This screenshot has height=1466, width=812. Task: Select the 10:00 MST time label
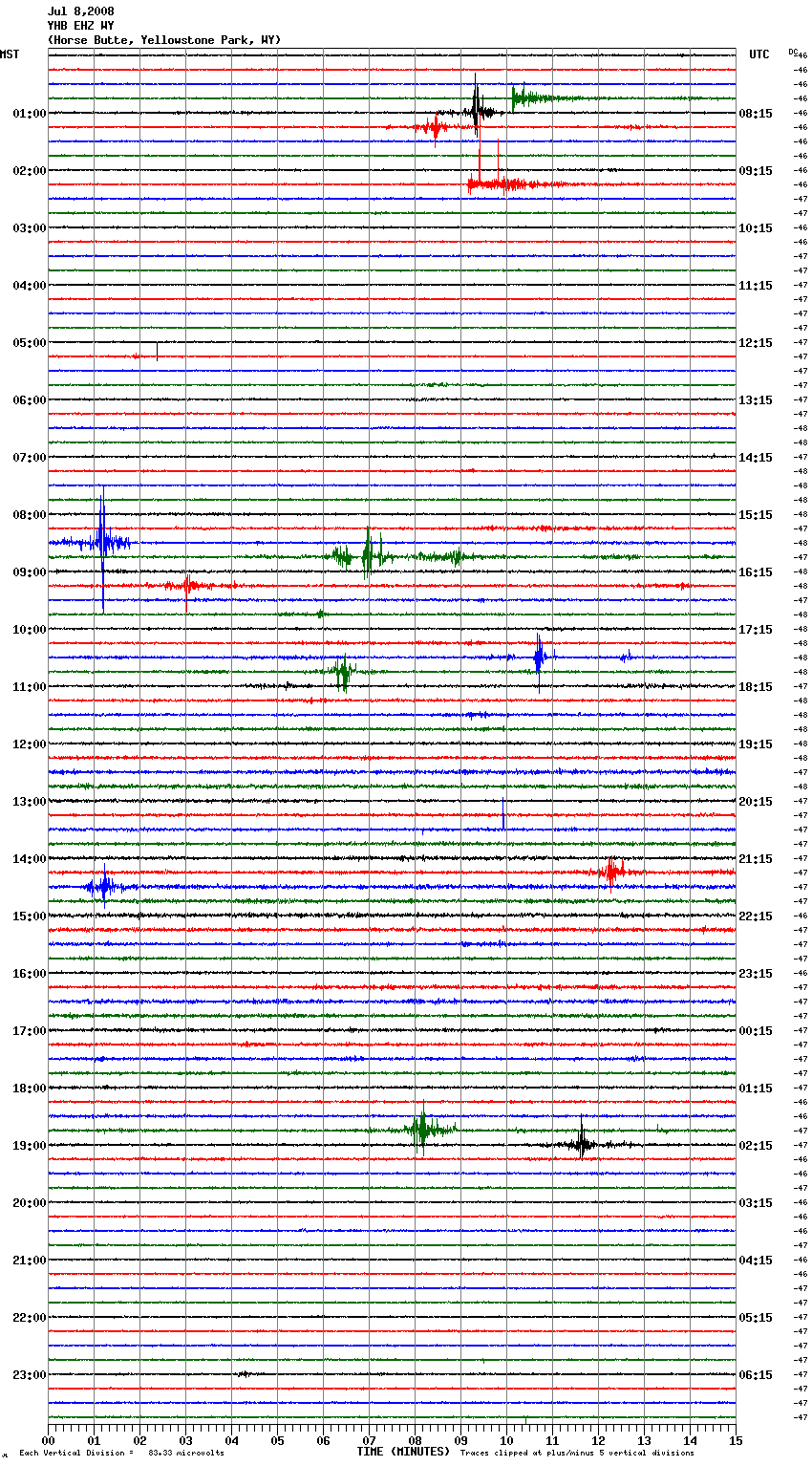[x=30, y=630]
